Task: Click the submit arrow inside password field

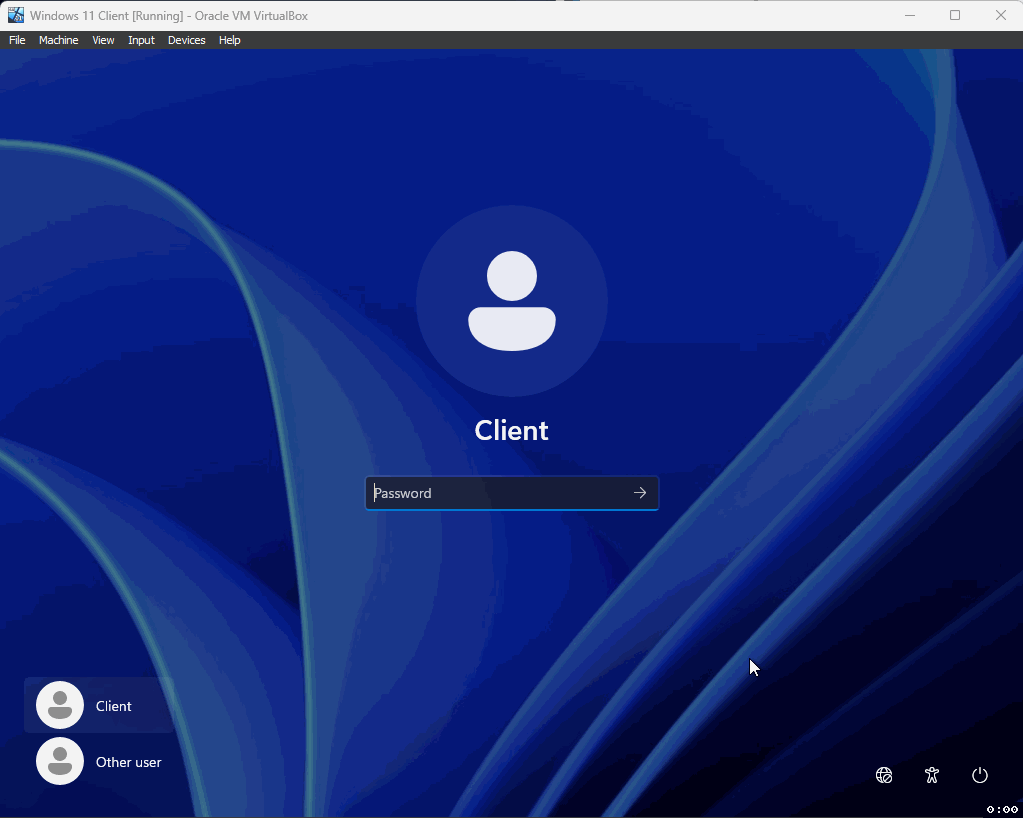Action: point(639,492)
